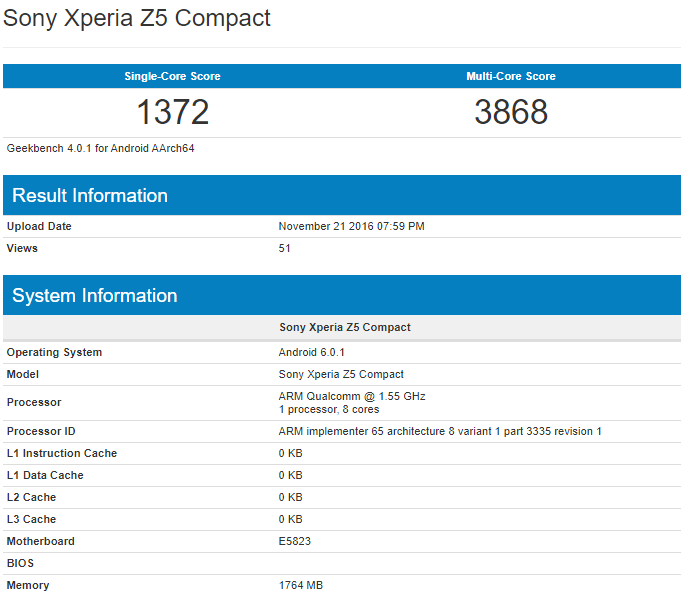
Task: Select the L3 Cache 0 KB value
Action: (x=290, y=520)
